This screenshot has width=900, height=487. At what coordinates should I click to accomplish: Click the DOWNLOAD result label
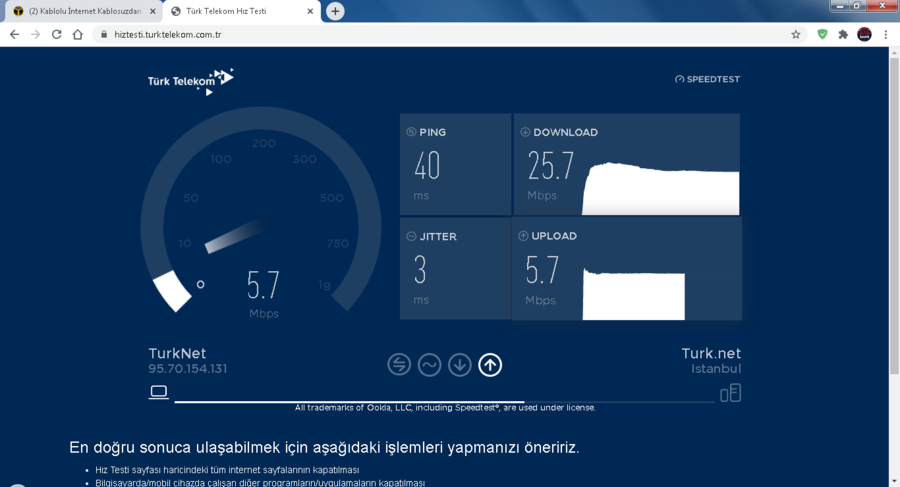[x=565, y=132]
